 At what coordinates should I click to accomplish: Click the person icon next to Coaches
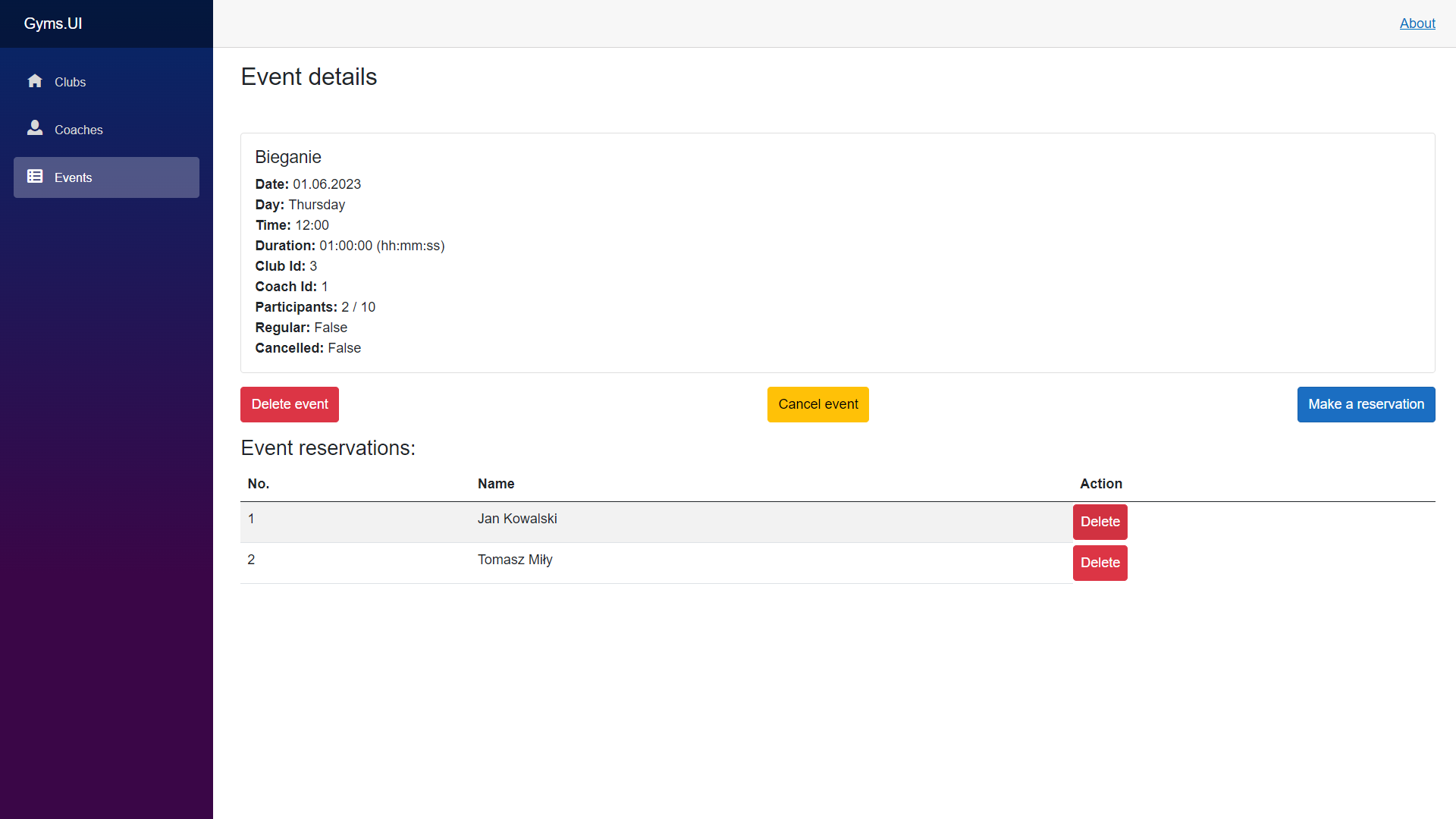[x=35, y=128]
